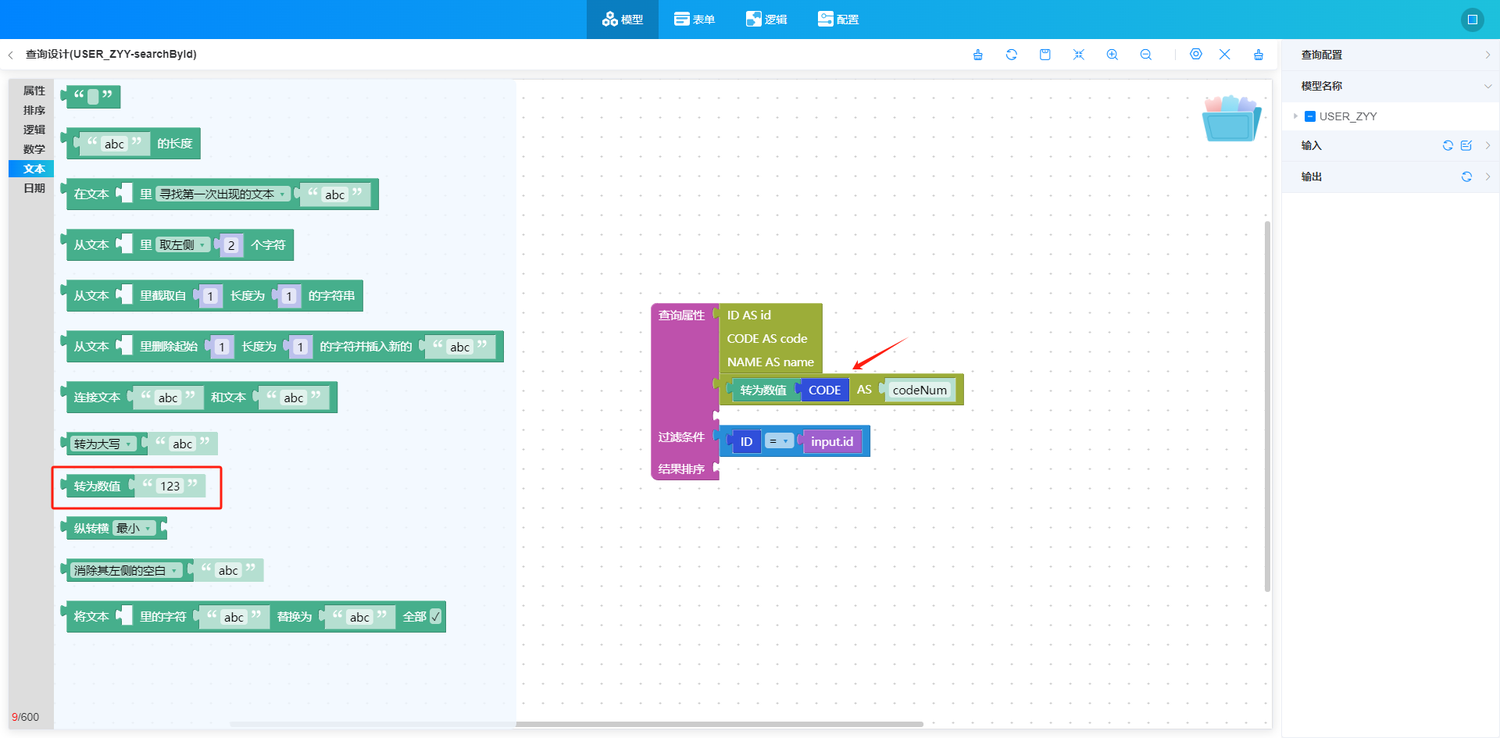Switch to the 模型 tab
Viewport: 1500px width, 738px height.
click(x=622, y=19)
